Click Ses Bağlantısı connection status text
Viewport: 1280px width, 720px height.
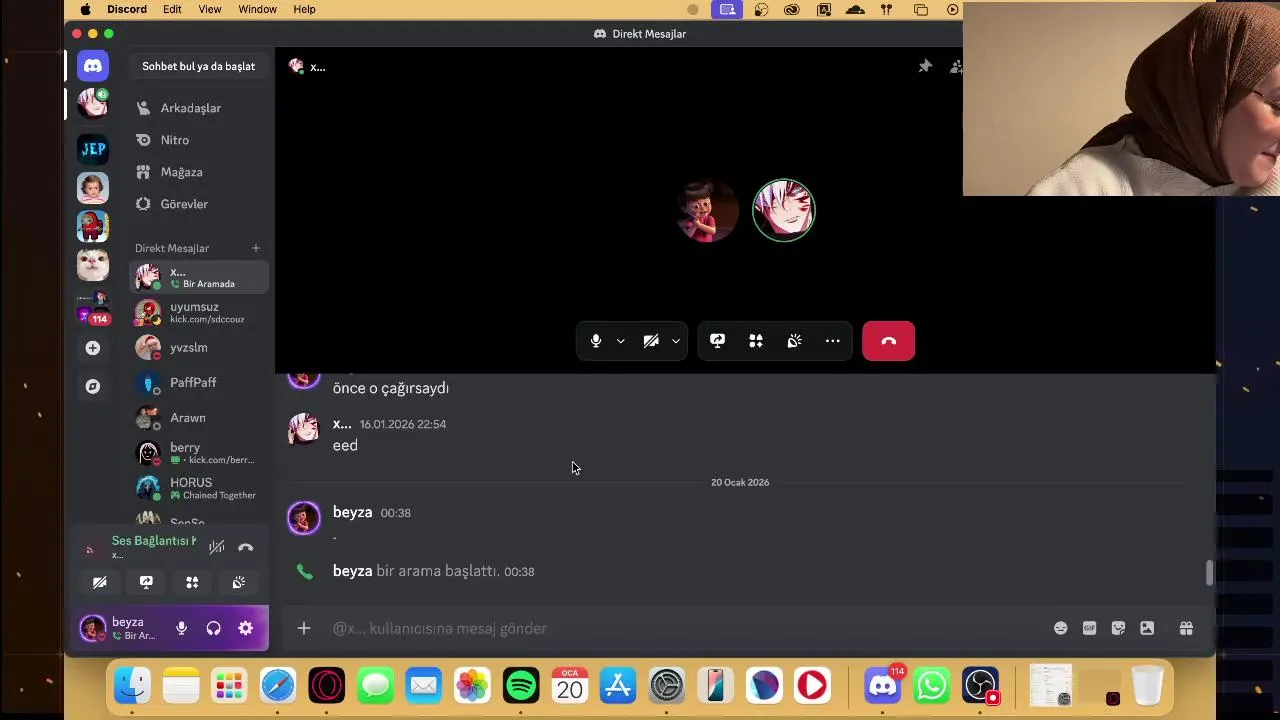(x=154, y=541)
